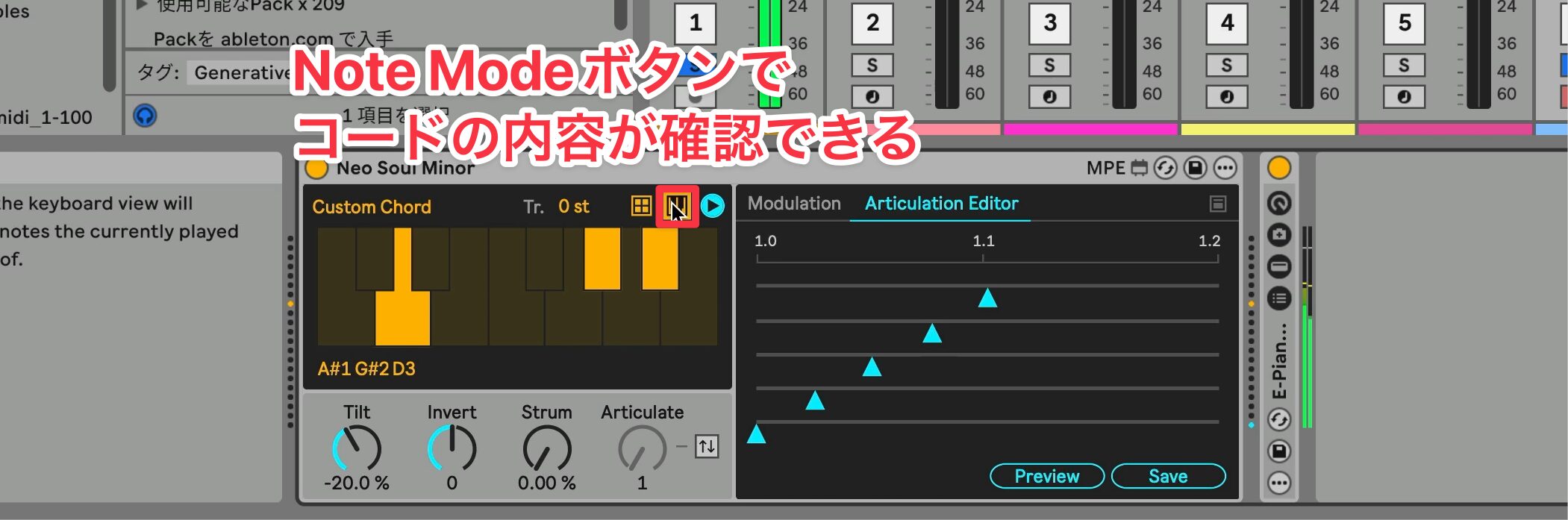Click the yellow color bar under track 4
This screenshot has height=520, width=1568.
[1267, 129]
